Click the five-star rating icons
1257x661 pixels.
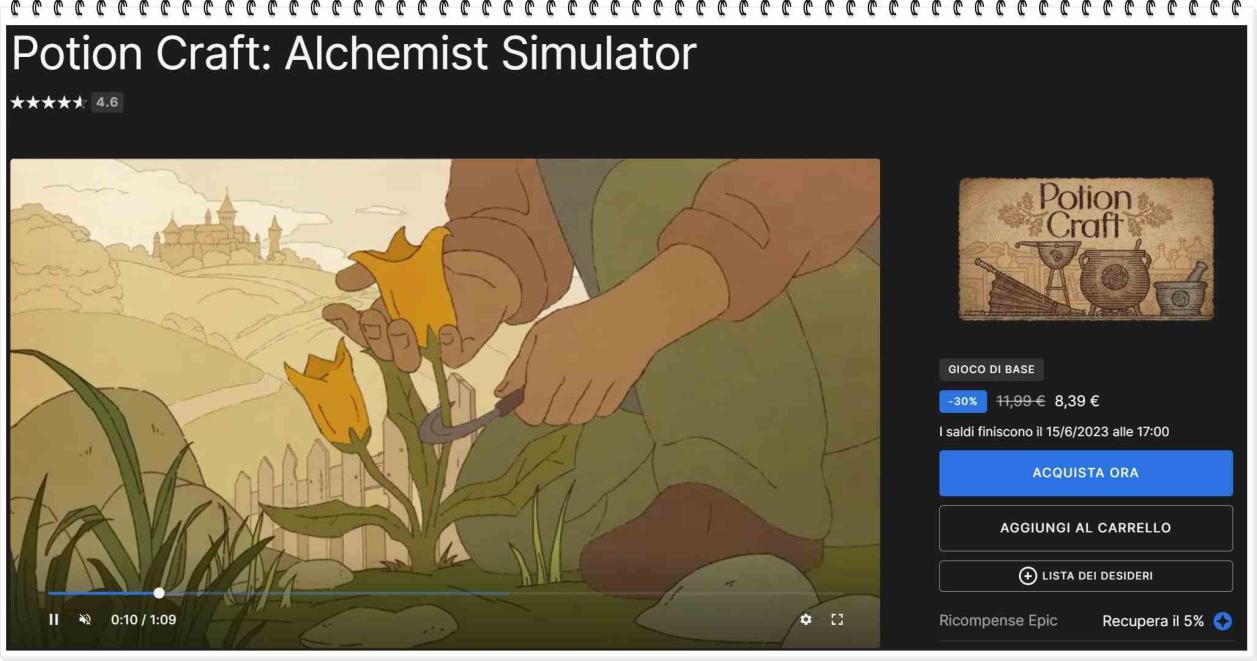48,103
